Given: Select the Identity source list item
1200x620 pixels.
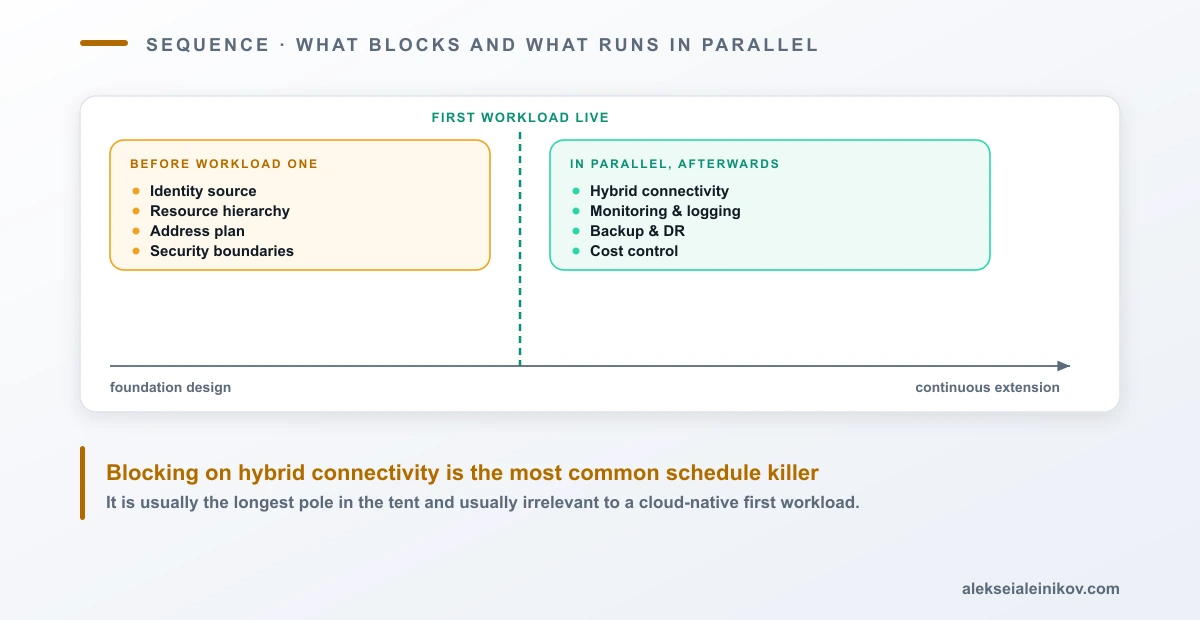Looking at the screenshot, I should tap(203, 191).
